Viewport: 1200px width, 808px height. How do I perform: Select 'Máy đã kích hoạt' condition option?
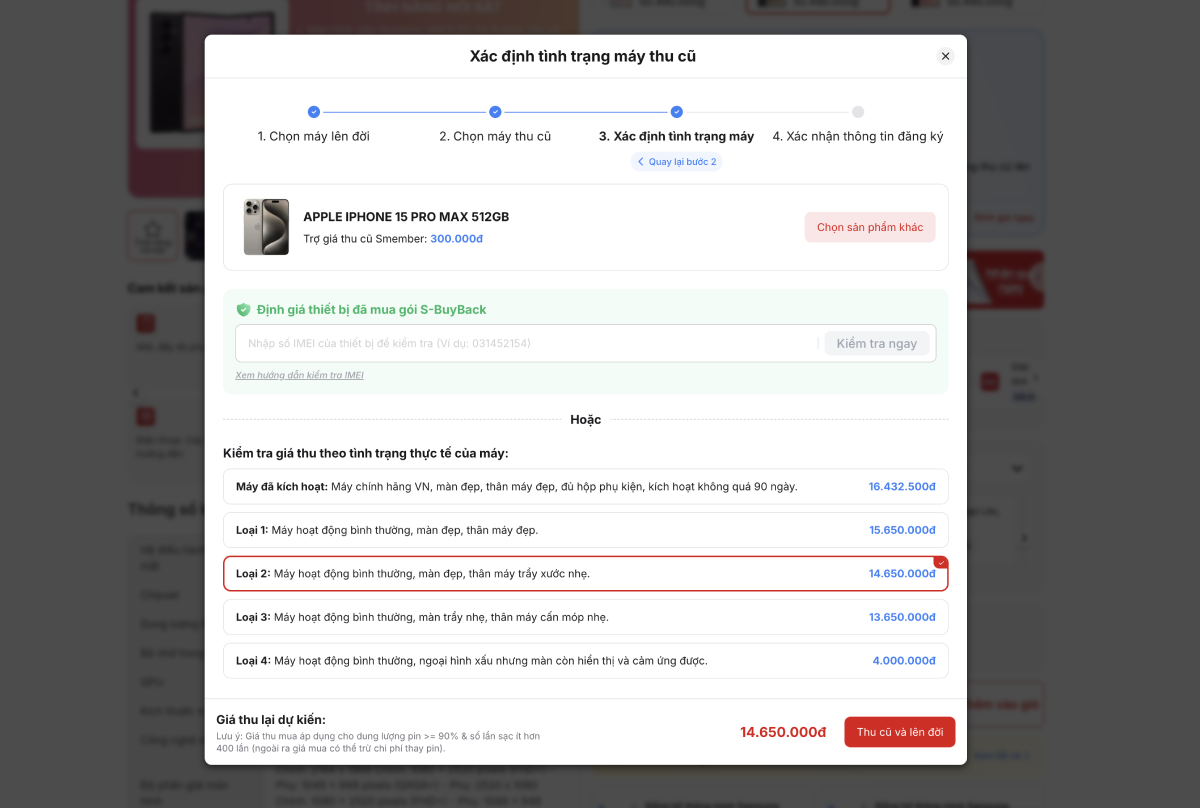tap(586, 486)
